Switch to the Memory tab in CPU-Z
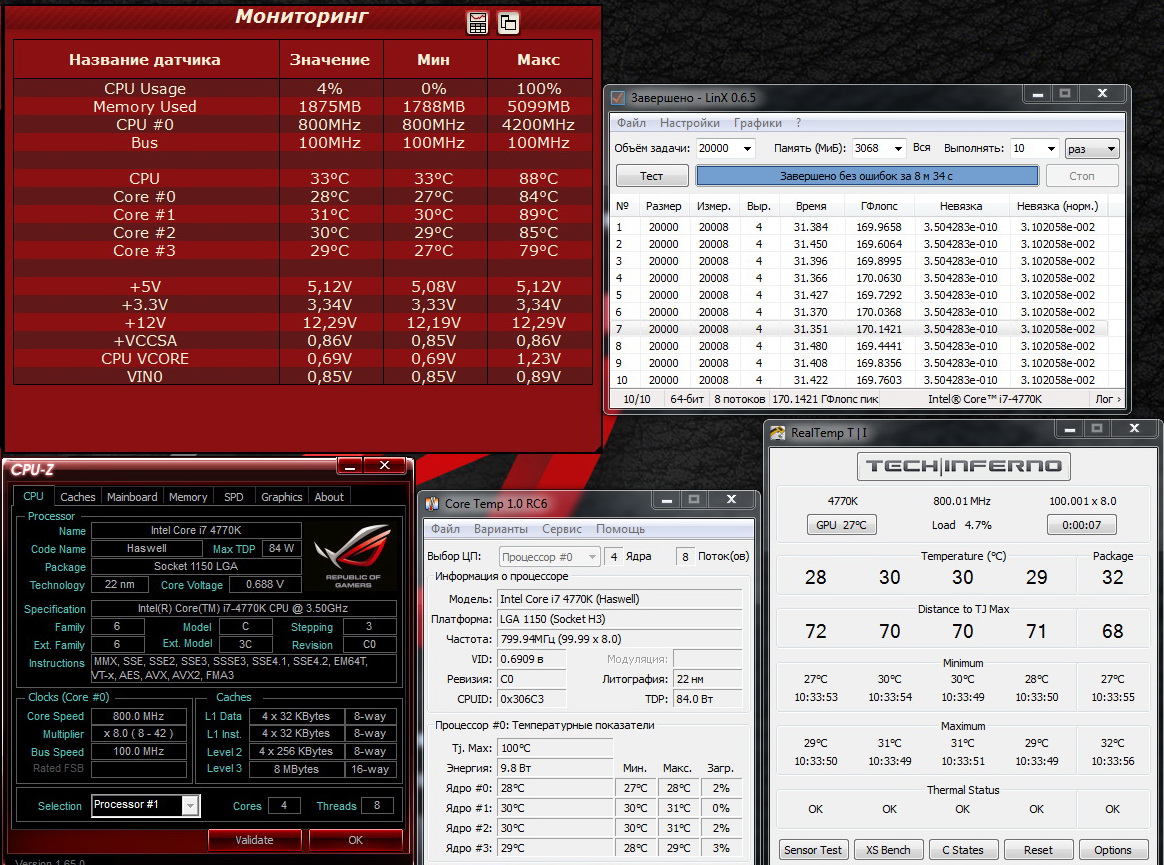 pos(188,497)
